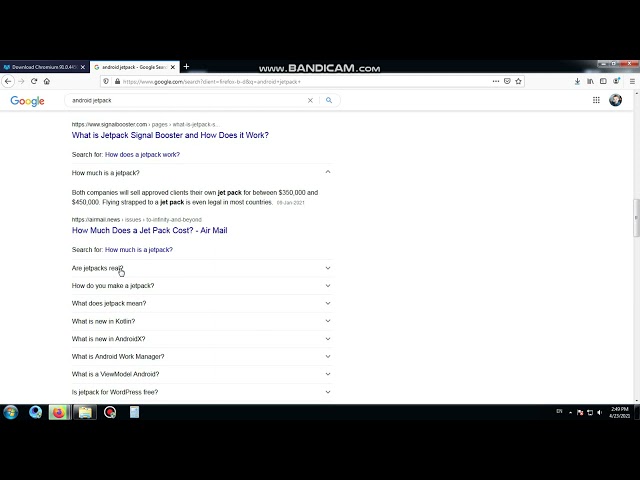Viewport: 640px width, 480px height.
Task: Open 'How Much Does a Jet Pack Cost?' link
Action: click(149, 230)
